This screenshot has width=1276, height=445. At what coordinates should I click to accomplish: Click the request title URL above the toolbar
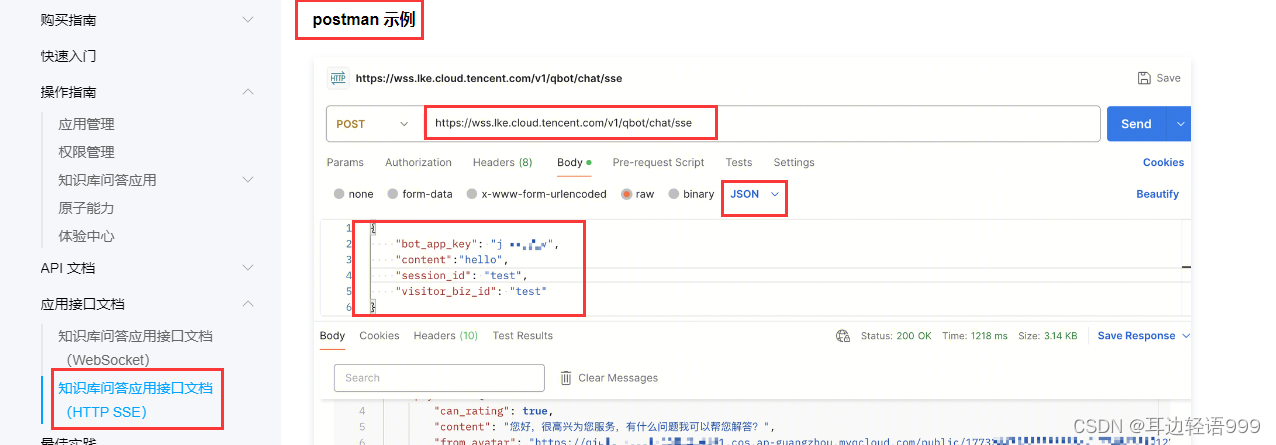tap(489, 78)
